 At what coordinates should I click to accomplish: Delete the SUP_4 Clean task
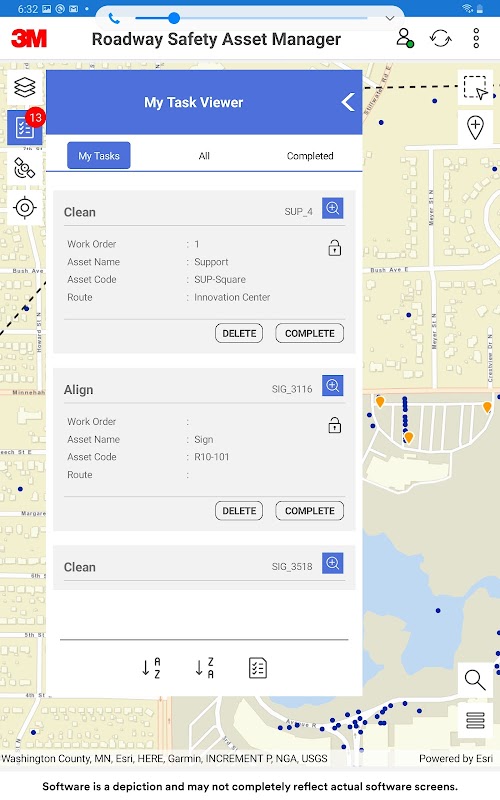[239, 333]
